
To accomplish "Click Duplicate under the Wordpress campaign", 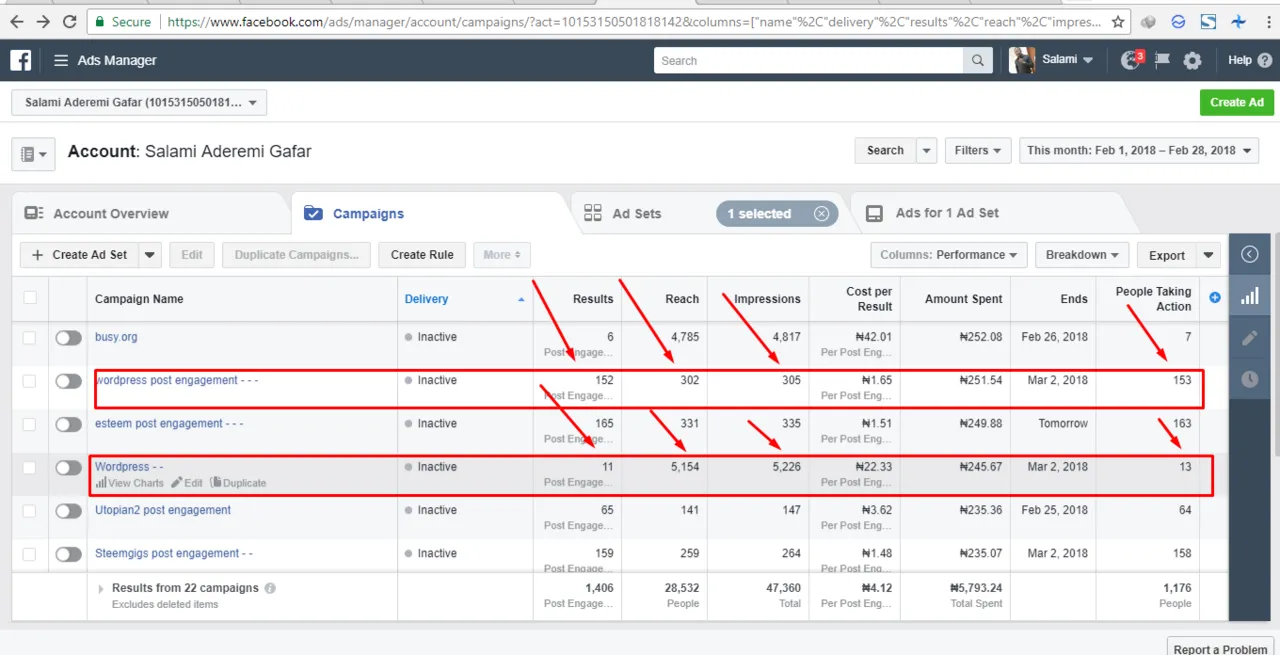I will 238,483.
